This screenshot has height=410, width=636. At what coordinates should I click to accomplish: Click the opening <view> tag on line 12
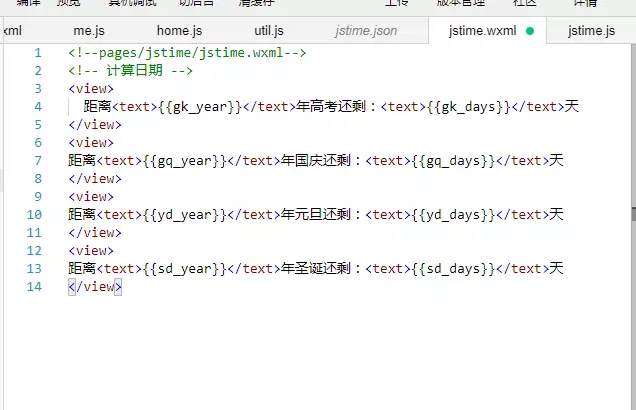click(x=91, y=251)
